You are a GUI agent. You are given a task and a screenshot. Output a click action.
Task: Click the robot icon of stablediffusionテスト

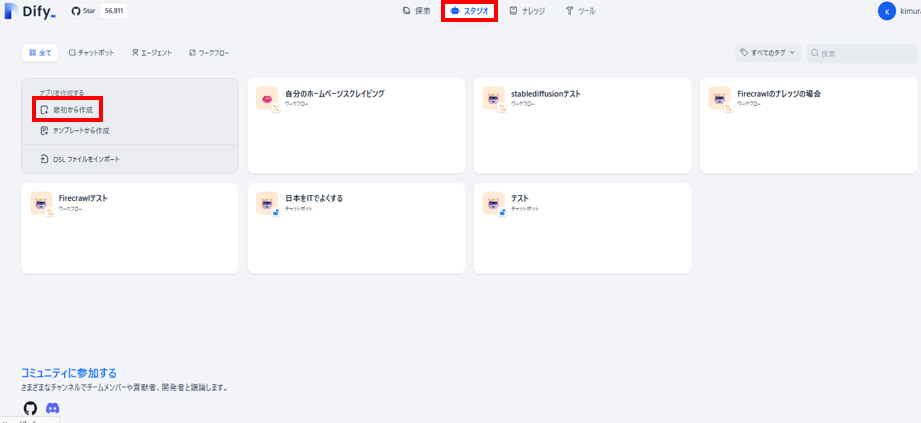click(493, 98)
